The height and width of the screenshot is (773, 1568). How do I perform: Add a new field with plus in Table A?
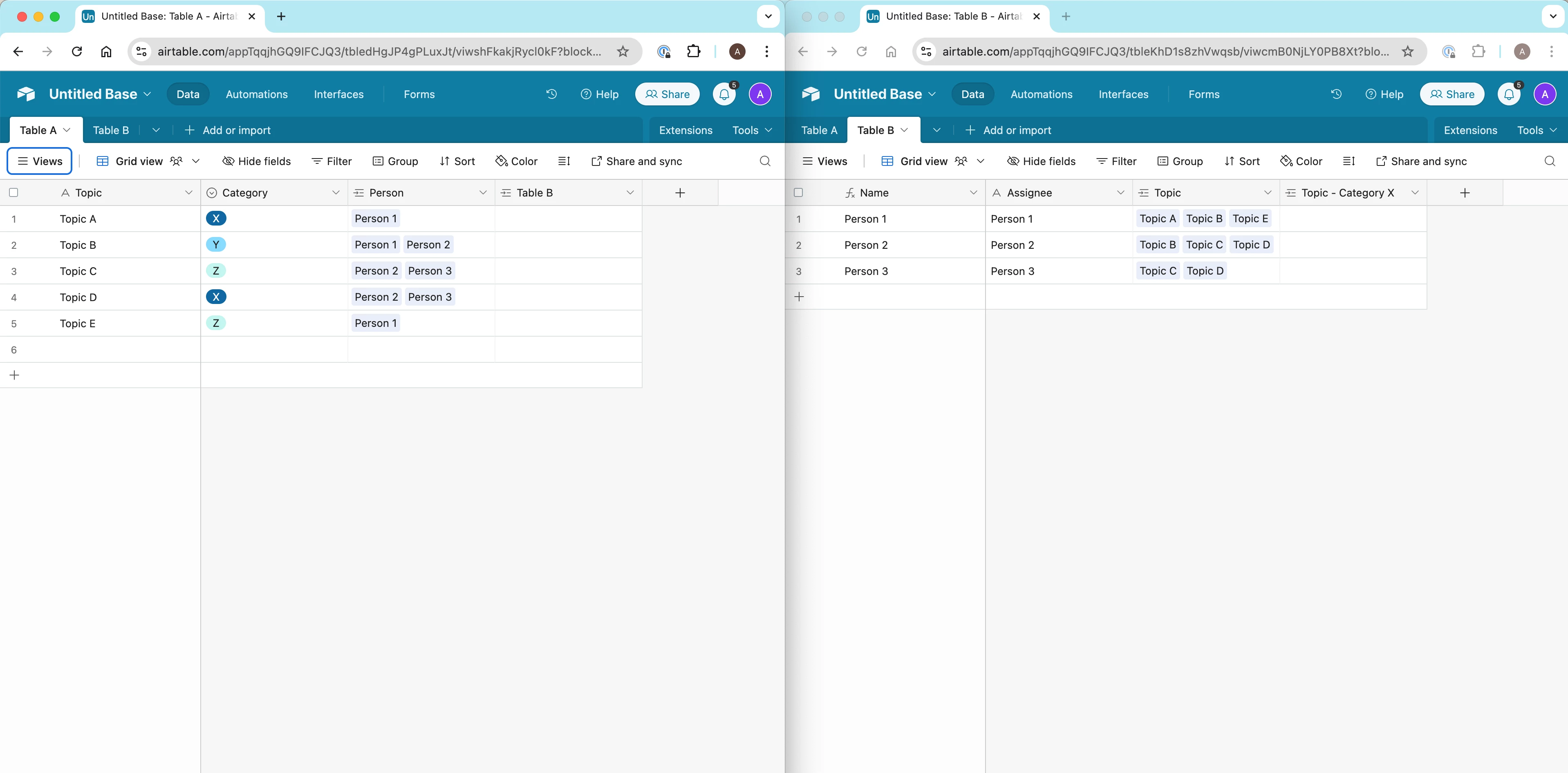click(x=680, y=193)
